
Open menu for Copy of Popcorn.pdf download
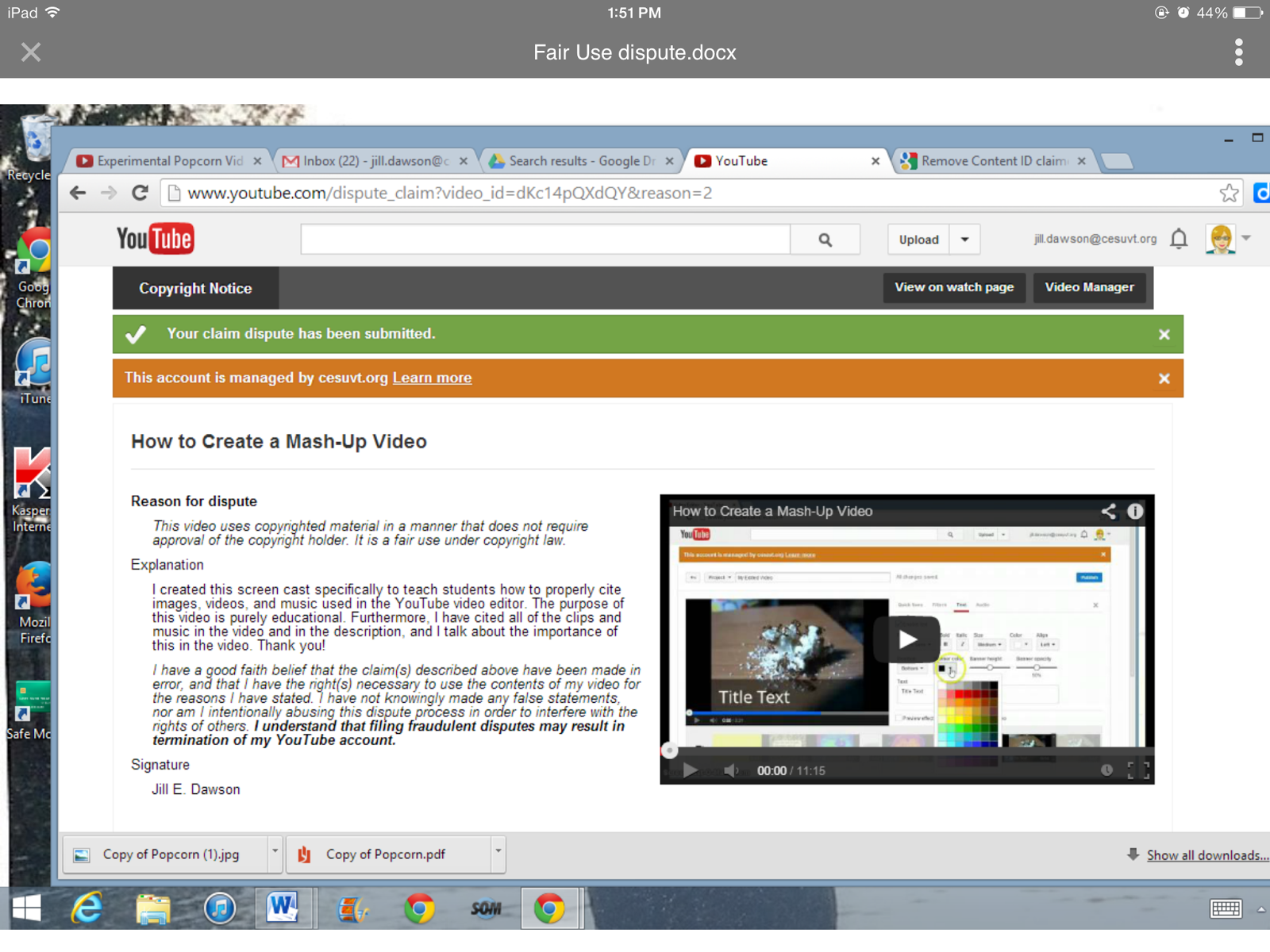[498, 853]
